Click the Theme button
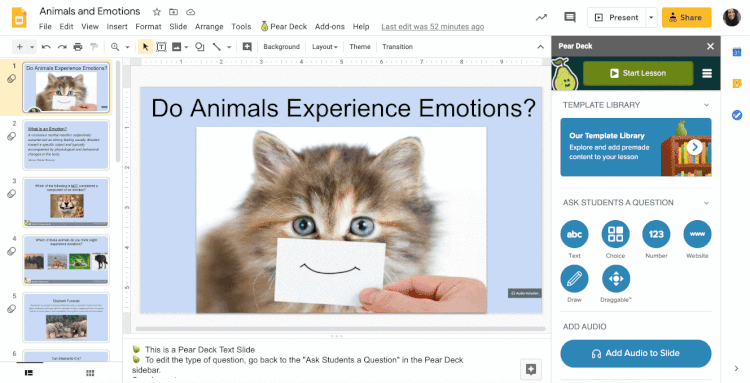Image resolution: width=750 pixels, height=383 pixels. pyautogui.click(x=360, y=47)
